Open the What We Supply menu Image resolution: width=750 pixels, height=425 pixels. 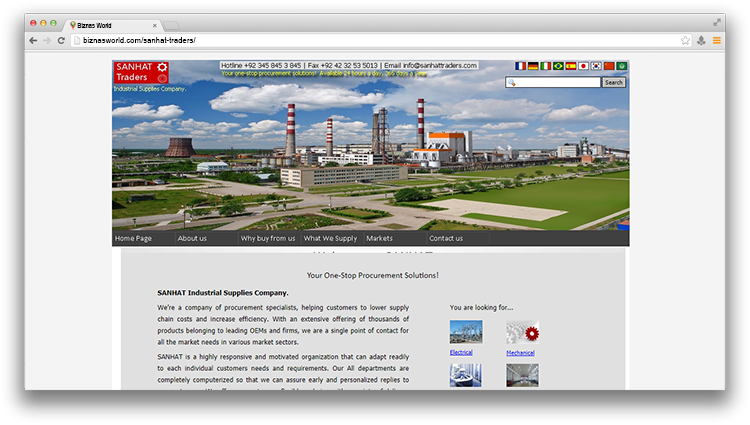coord(330,238)
